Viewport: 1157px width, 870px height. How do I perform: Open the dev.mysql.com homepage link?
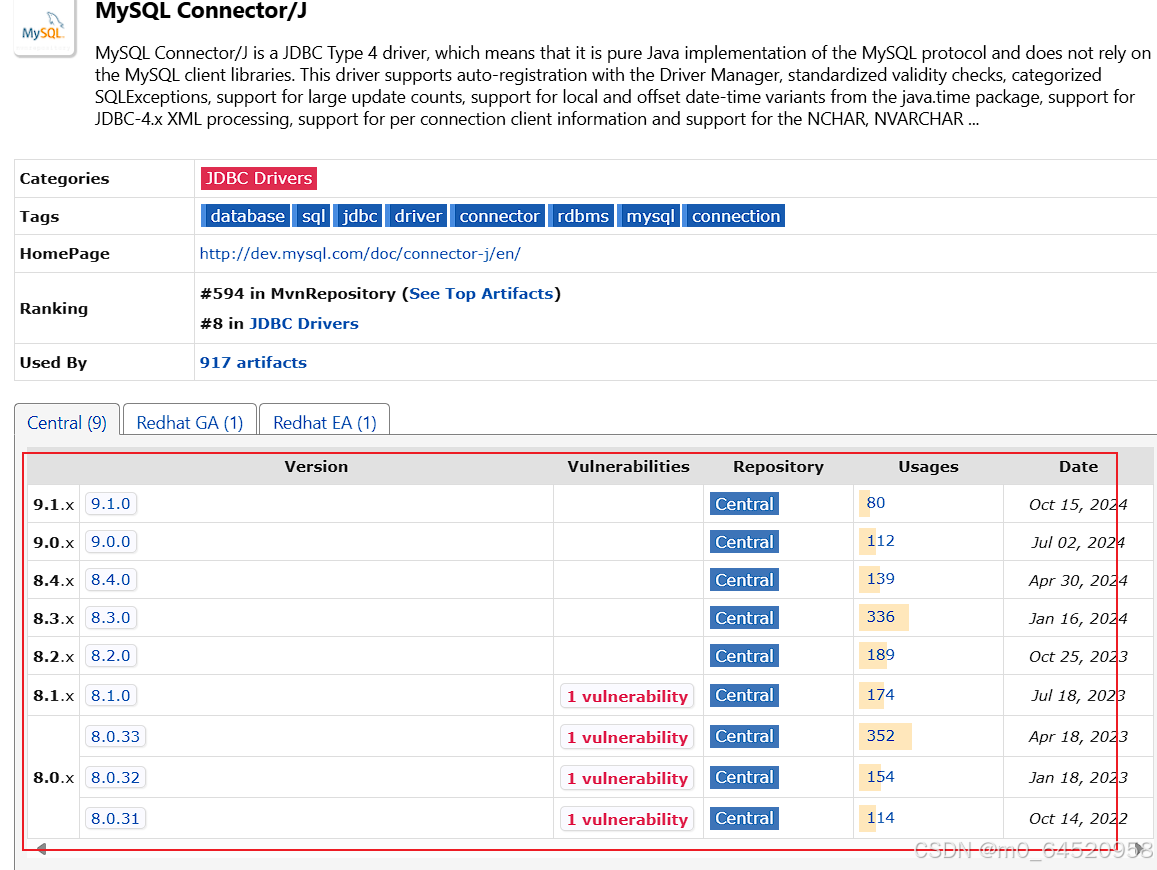coord(360,253)
